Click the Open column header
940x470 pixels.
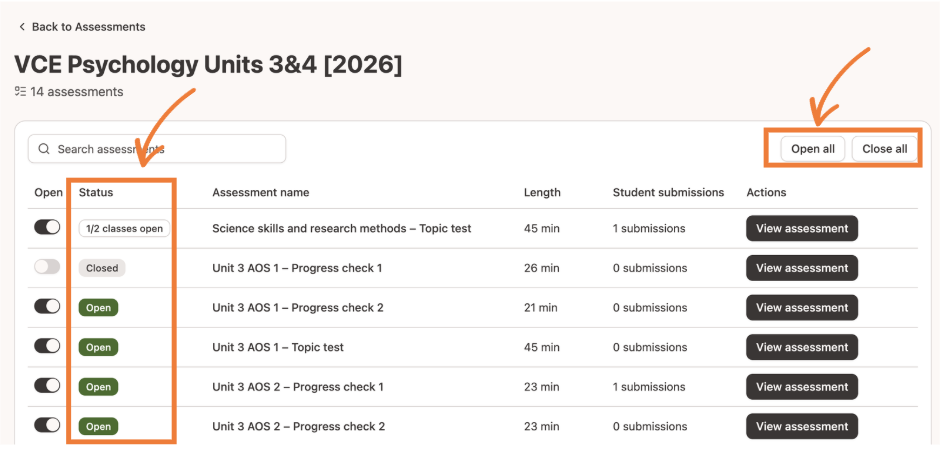point(49,192)
